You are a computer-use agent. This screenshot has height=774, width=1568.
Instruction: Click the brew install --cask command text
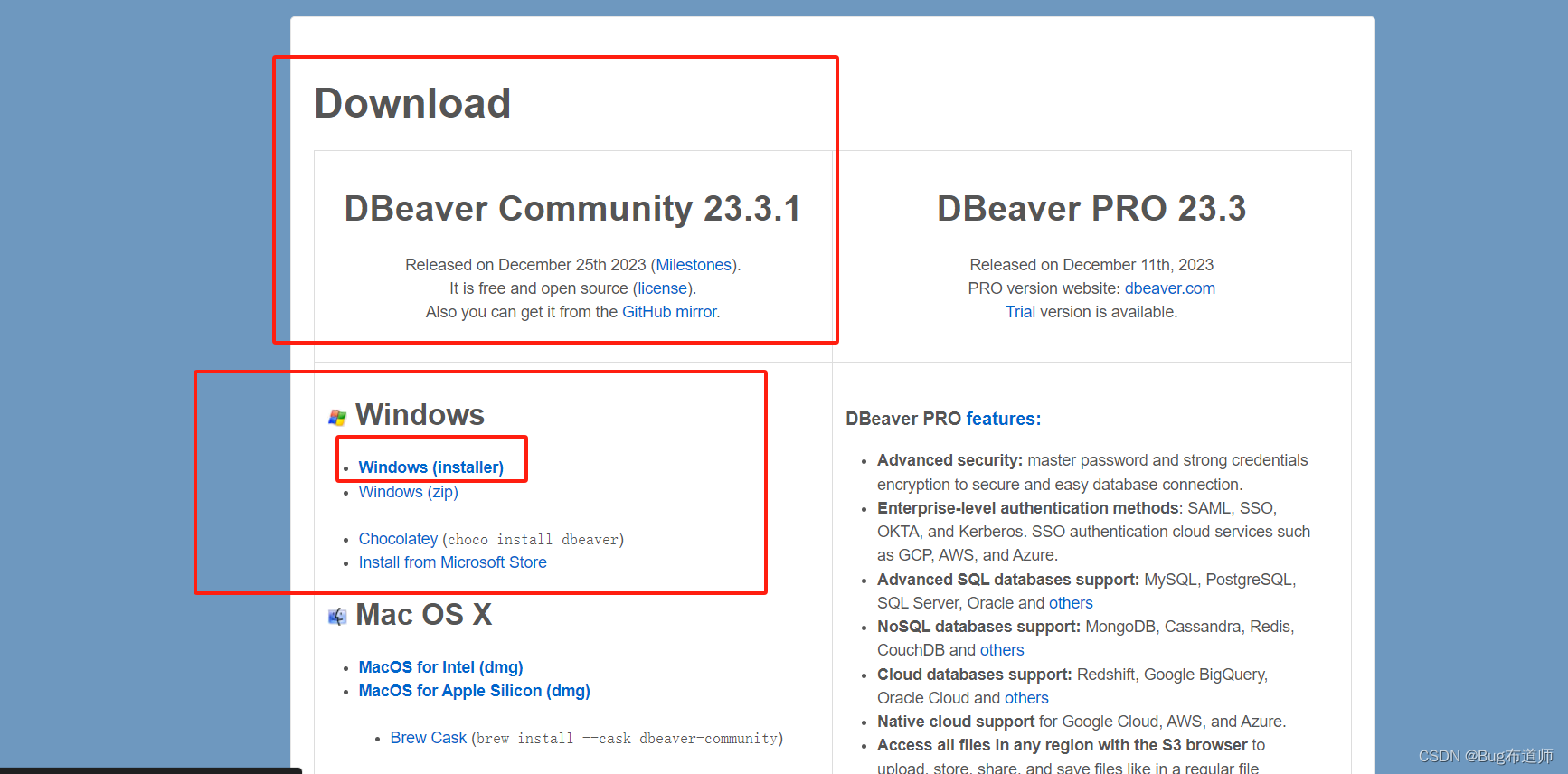[x=628, y=739]
